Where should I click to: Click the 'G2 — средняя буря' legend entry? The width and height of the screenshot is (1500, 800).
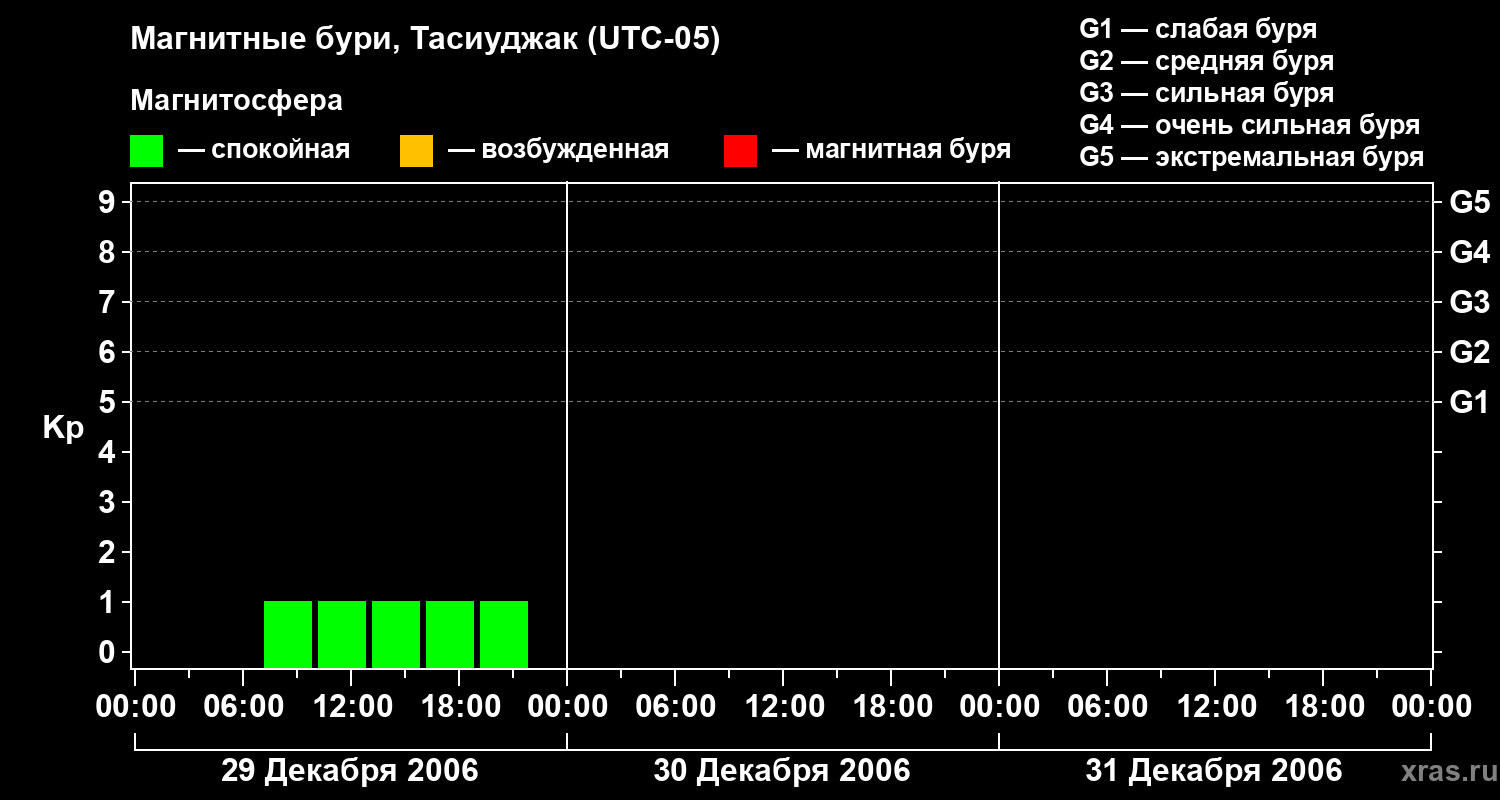pyautogui.click(x=1206, y=61)
